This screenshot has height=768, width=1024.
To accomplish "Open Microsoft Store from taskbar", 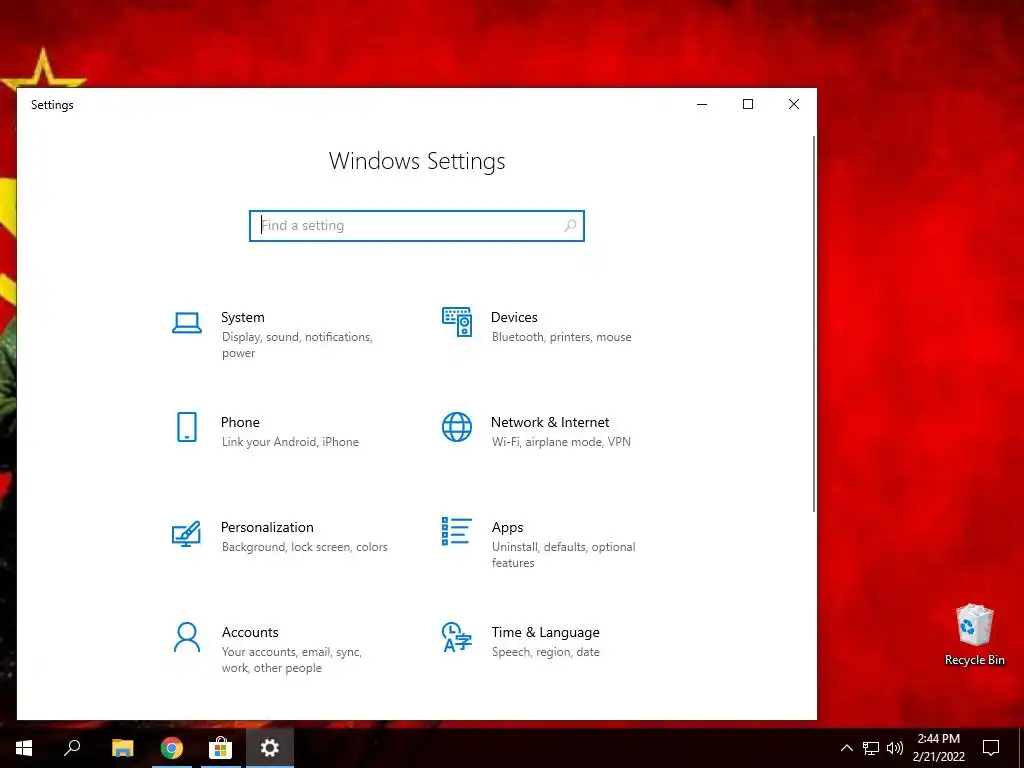I will (x=221, y=748).
